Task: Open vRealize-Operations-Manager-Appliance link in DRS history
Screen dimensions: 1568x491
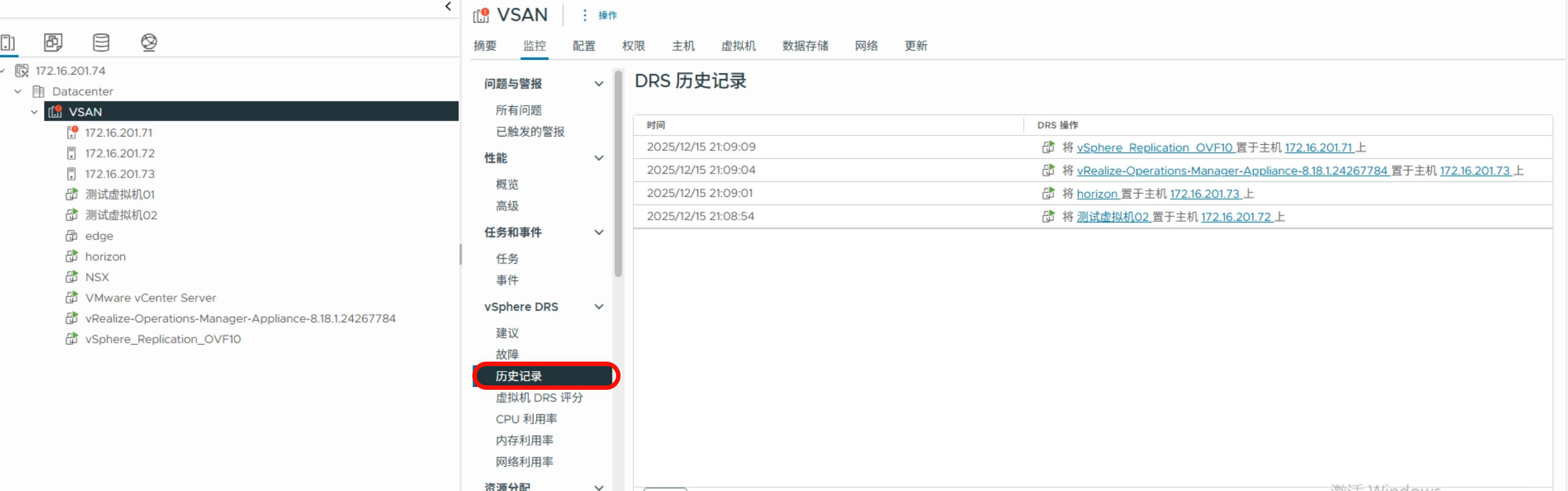Action: click(1232, 170)
